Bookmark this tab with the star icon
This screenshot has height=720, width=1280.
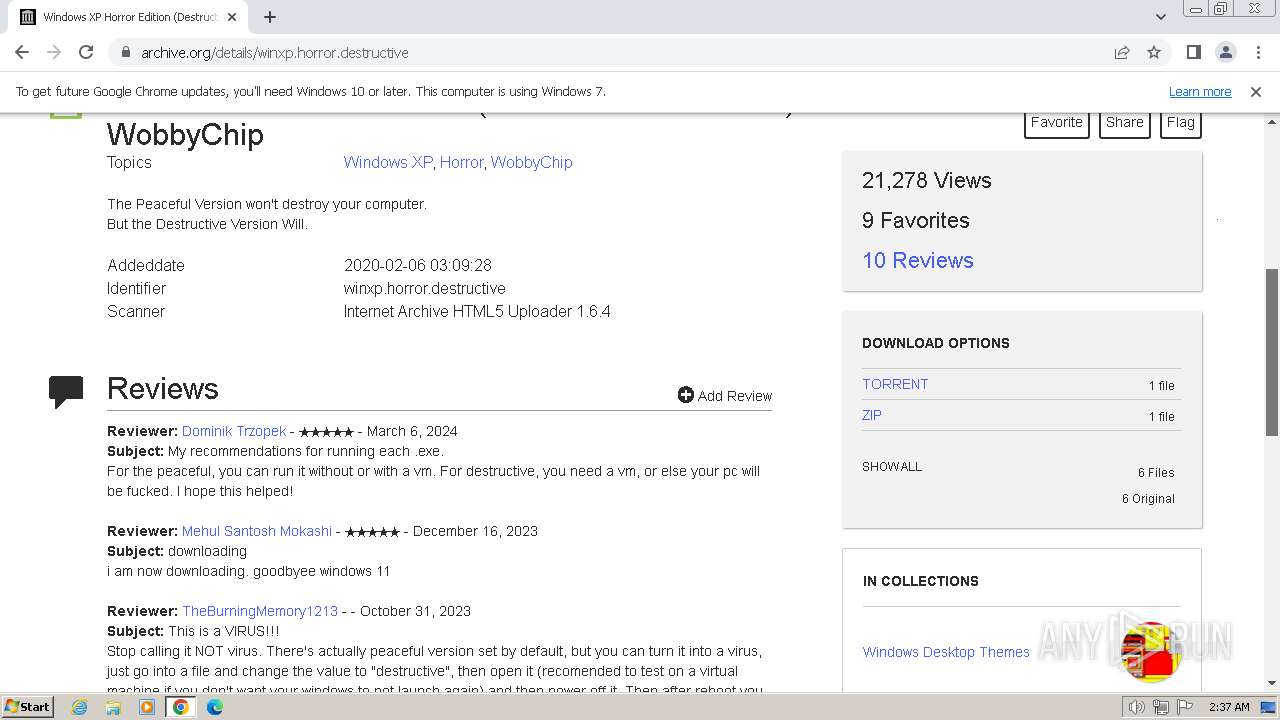pos(1154,52)
